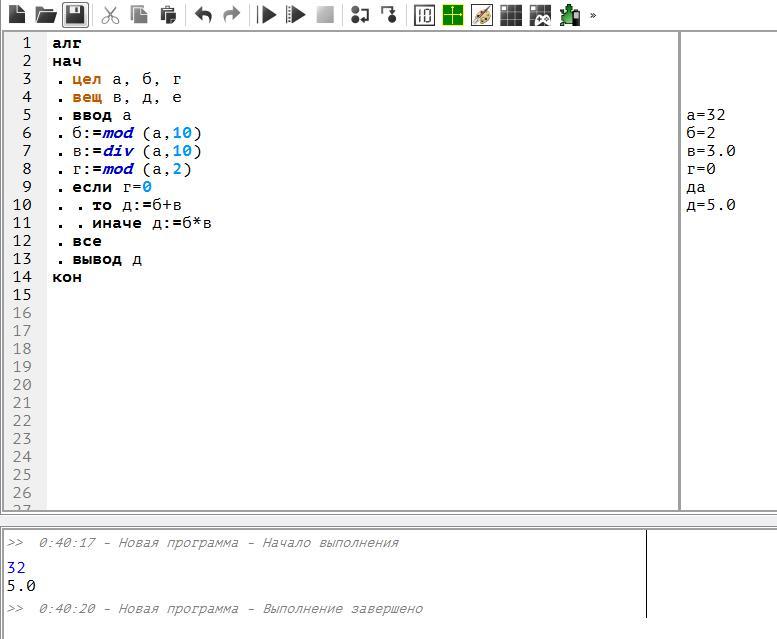This screenshot has height=639, width=777.
Task: Stop program execution with the square icon
Action: 325,15
